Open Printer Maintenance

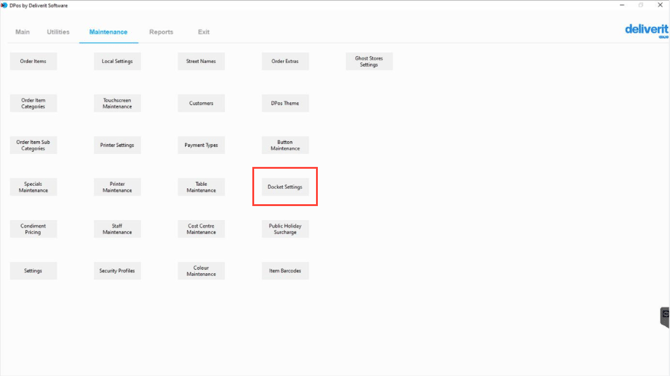pyautogui.click(x=117, y=187)
